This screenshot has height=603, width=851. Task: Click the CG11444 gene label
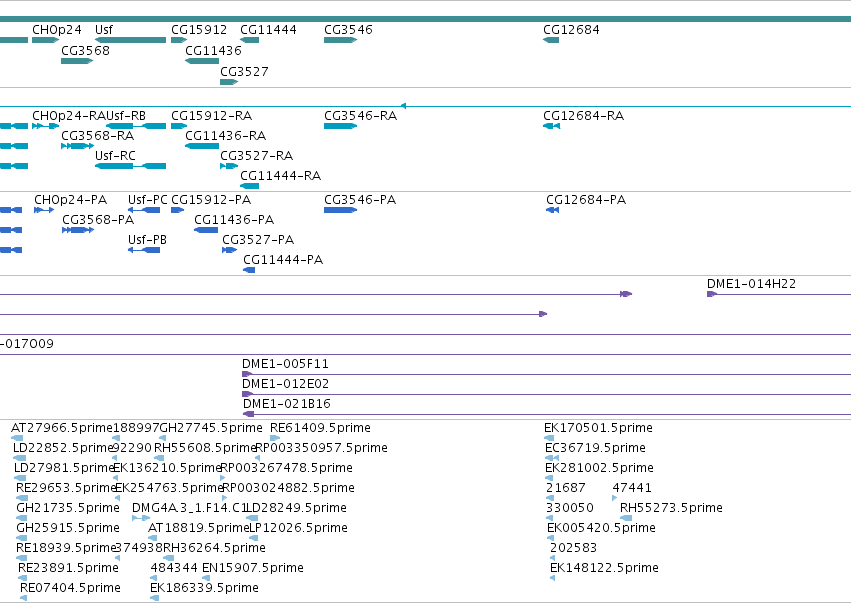pyautogui.click(x=268, y=30)
